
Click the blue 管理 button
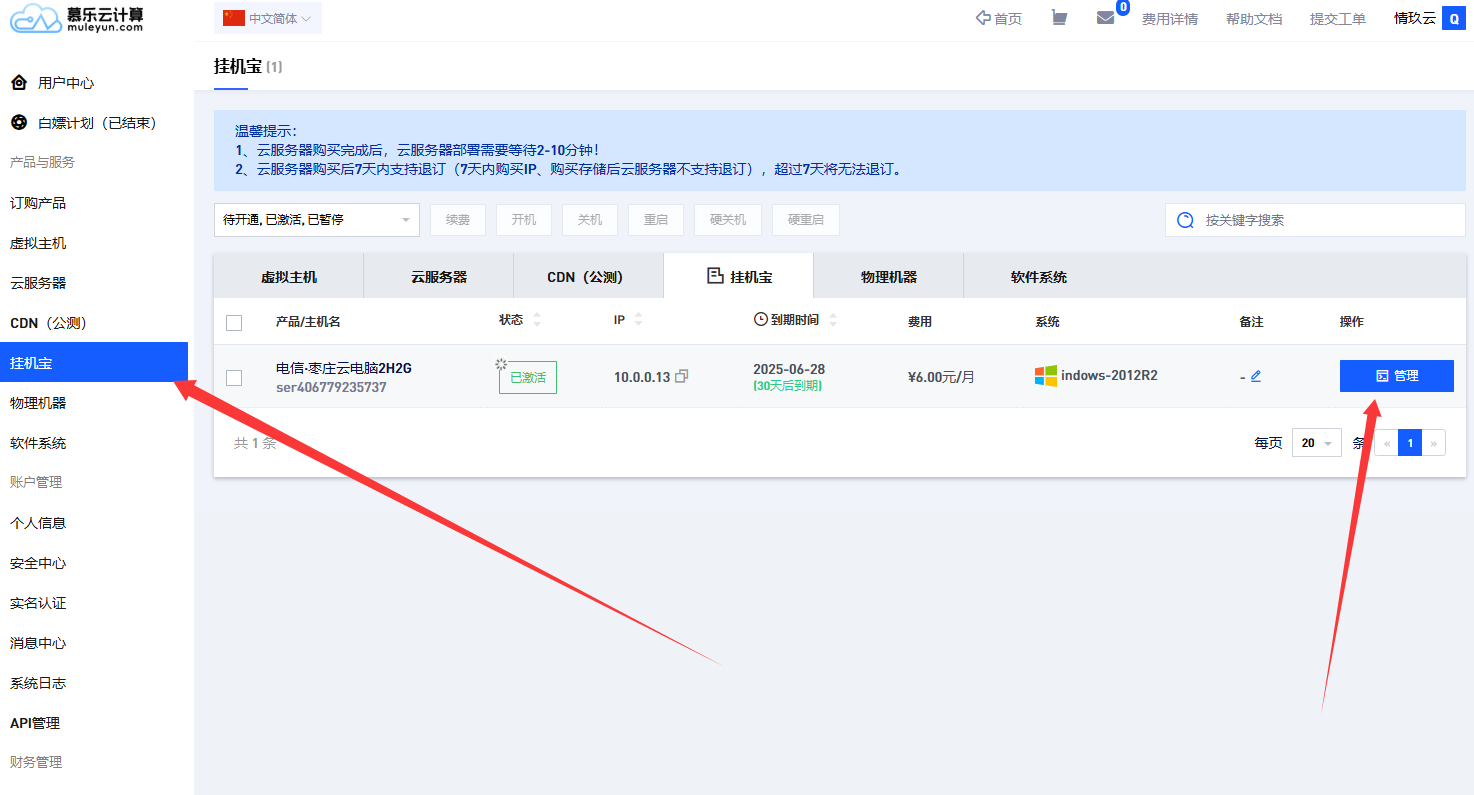[x=1396, y=376]
